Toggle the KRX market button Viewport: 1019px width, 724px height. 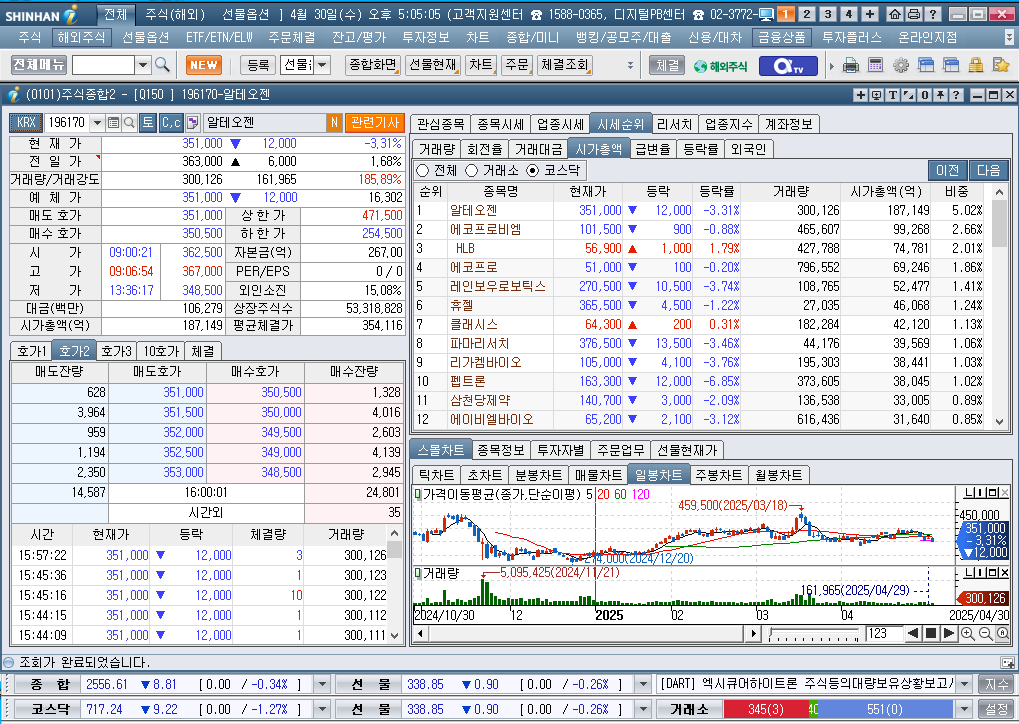click(26, 122)
